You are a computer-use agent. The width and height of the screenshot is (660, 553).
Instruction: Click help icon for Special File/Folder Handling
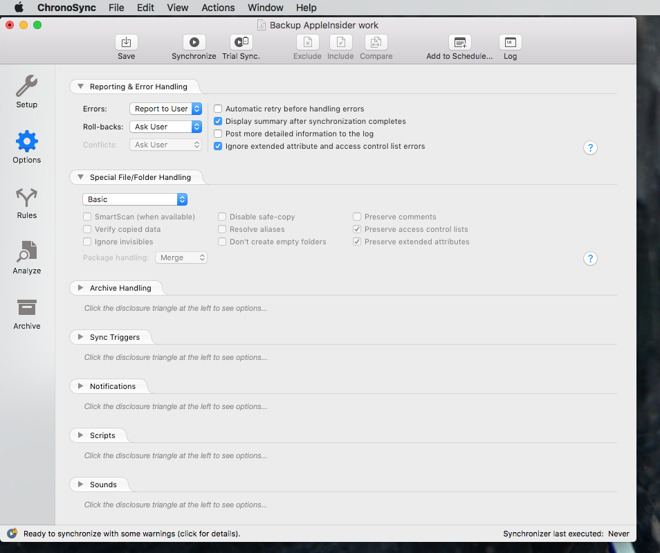click(590, 258)
